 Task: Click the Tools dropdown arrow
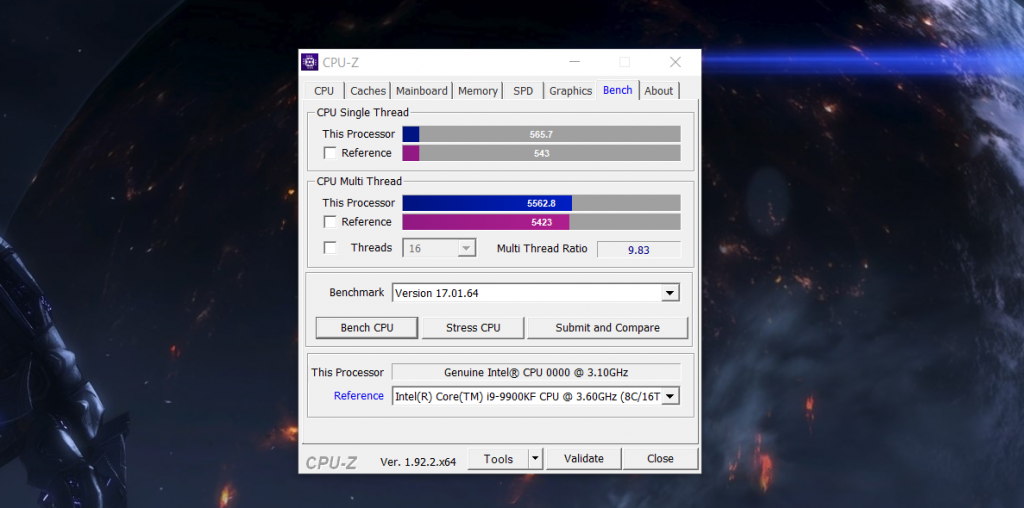point(536,459)
